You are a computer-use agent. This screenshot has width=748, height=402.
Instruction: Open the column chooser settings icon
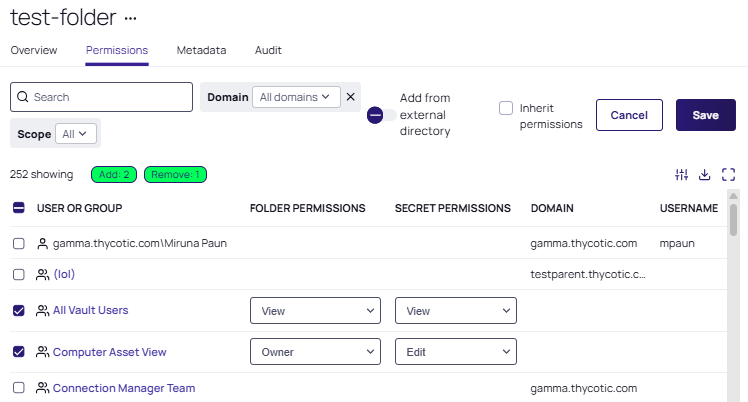click(x=682, y=175)
